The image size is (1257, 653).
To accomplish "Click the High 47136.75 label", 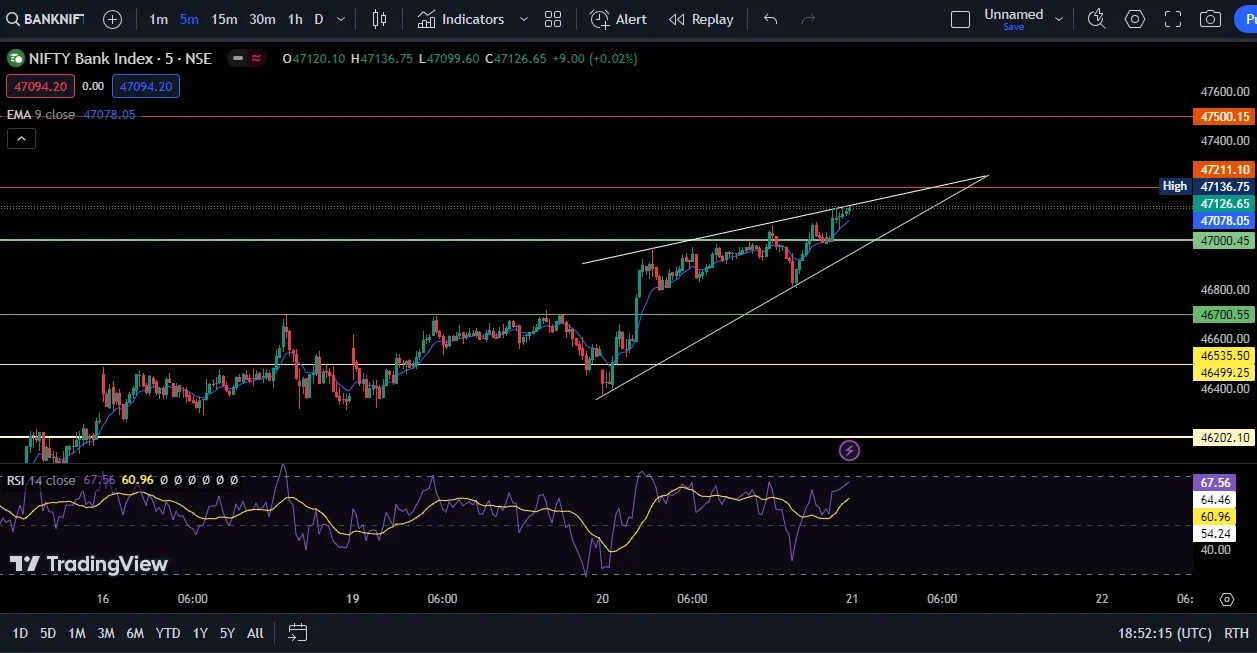I will click(1206, 186).
